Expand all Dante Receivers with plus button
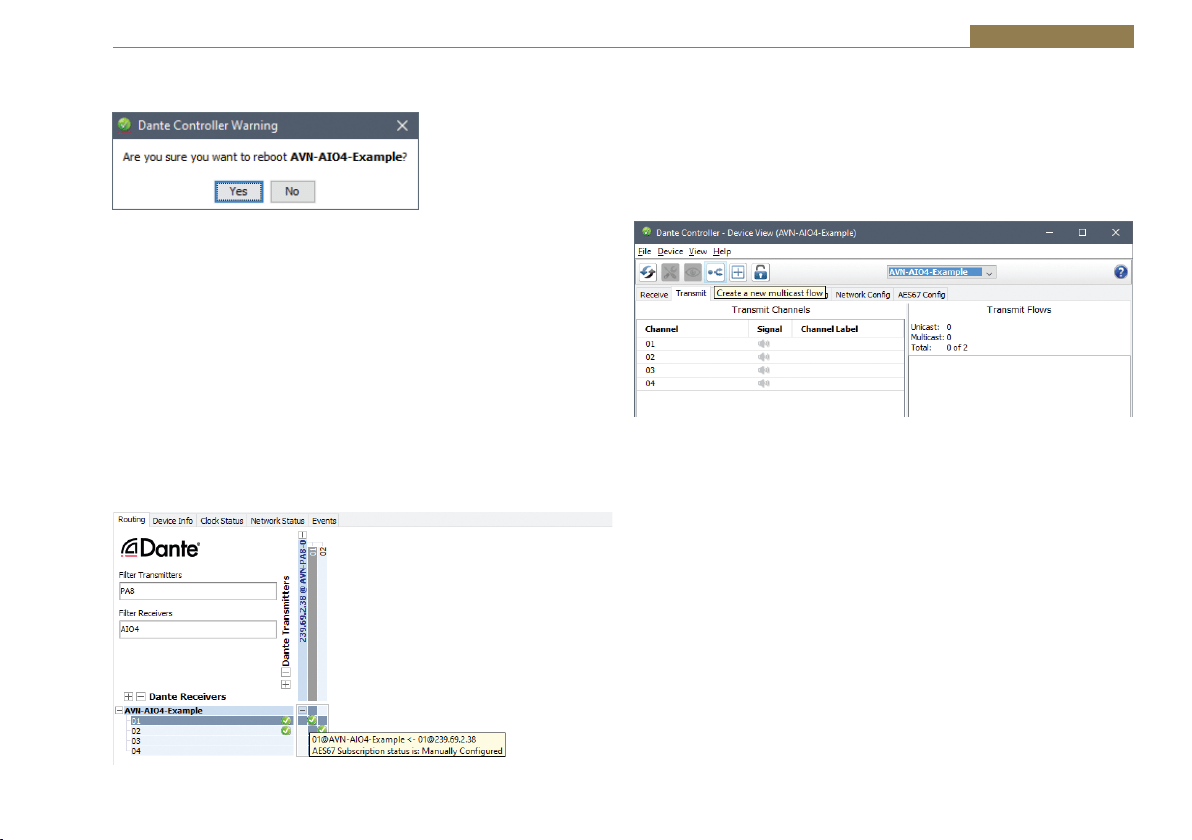The height and width of the screenshot is (840, 1192). (128, 696)
